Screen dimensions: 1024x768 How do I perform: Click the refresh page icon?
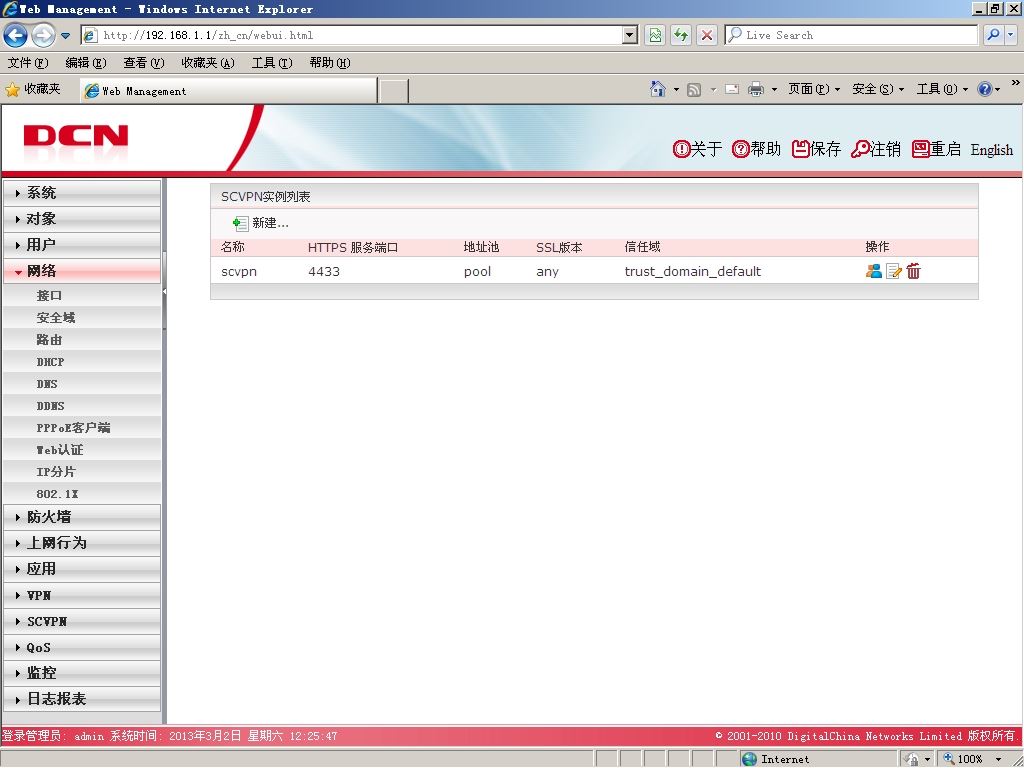[680, 35]
